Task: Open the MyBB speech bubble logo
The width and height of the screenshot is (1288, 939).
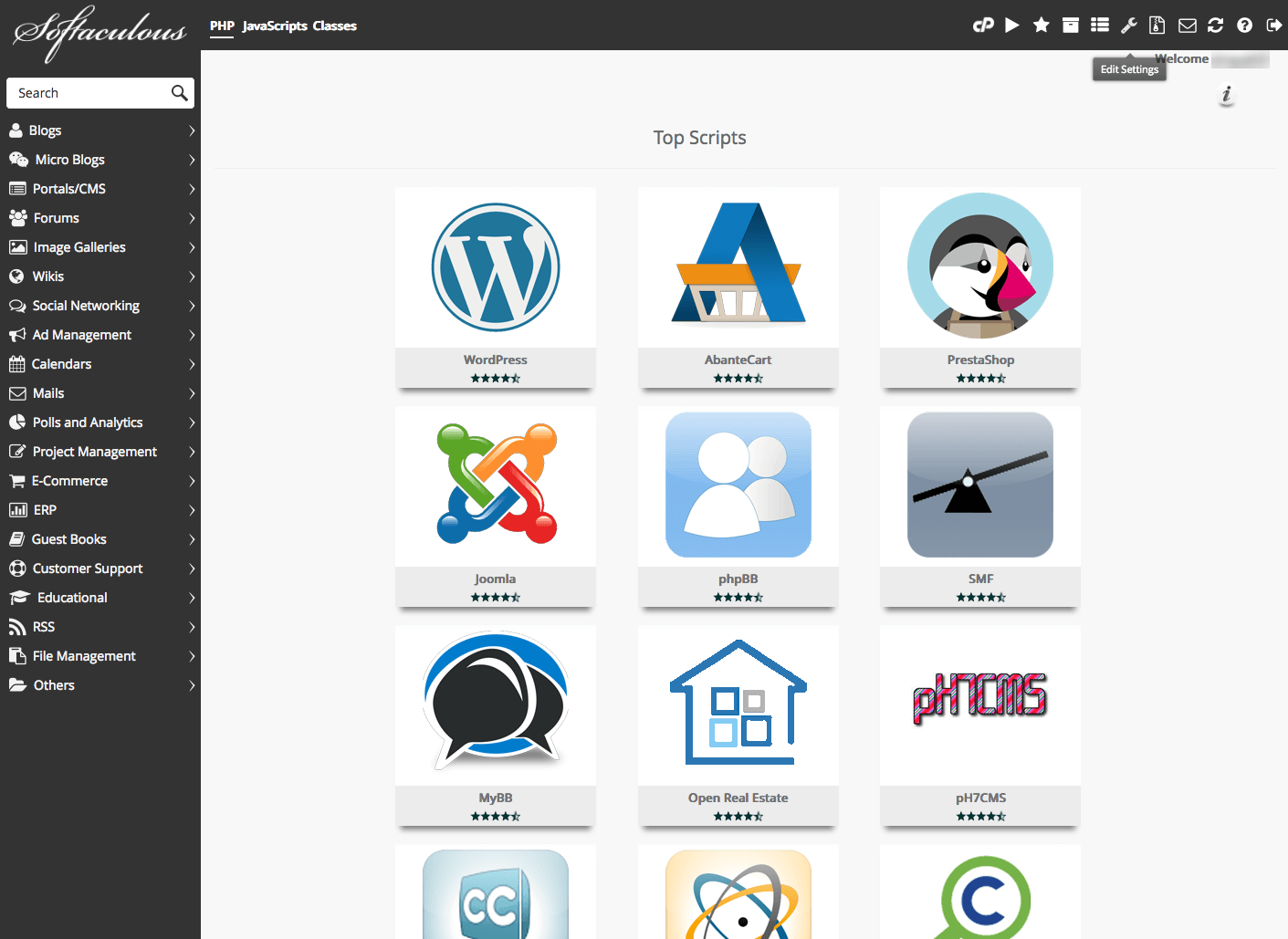Action: [496, 701]
